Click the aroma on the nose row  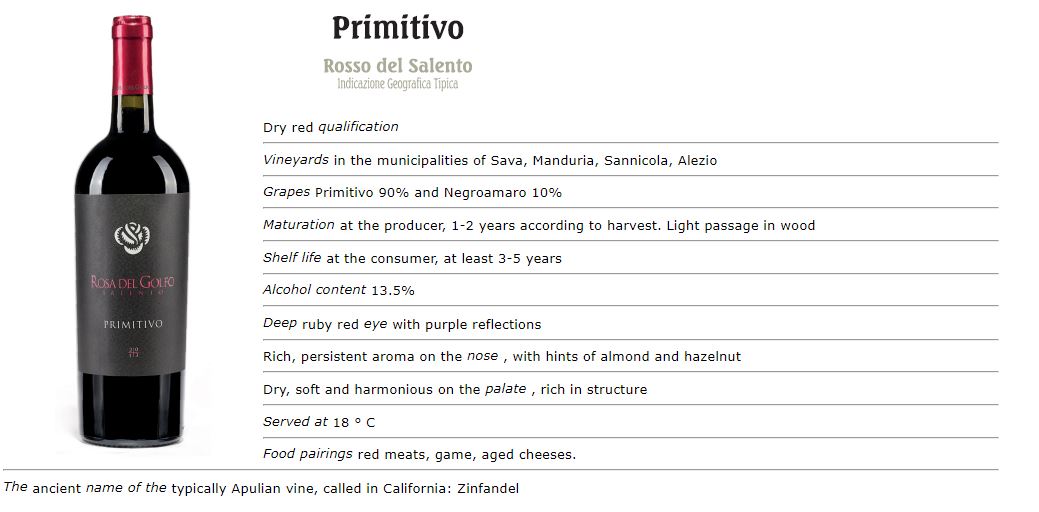pyautogui.click(x=502, y=356)
